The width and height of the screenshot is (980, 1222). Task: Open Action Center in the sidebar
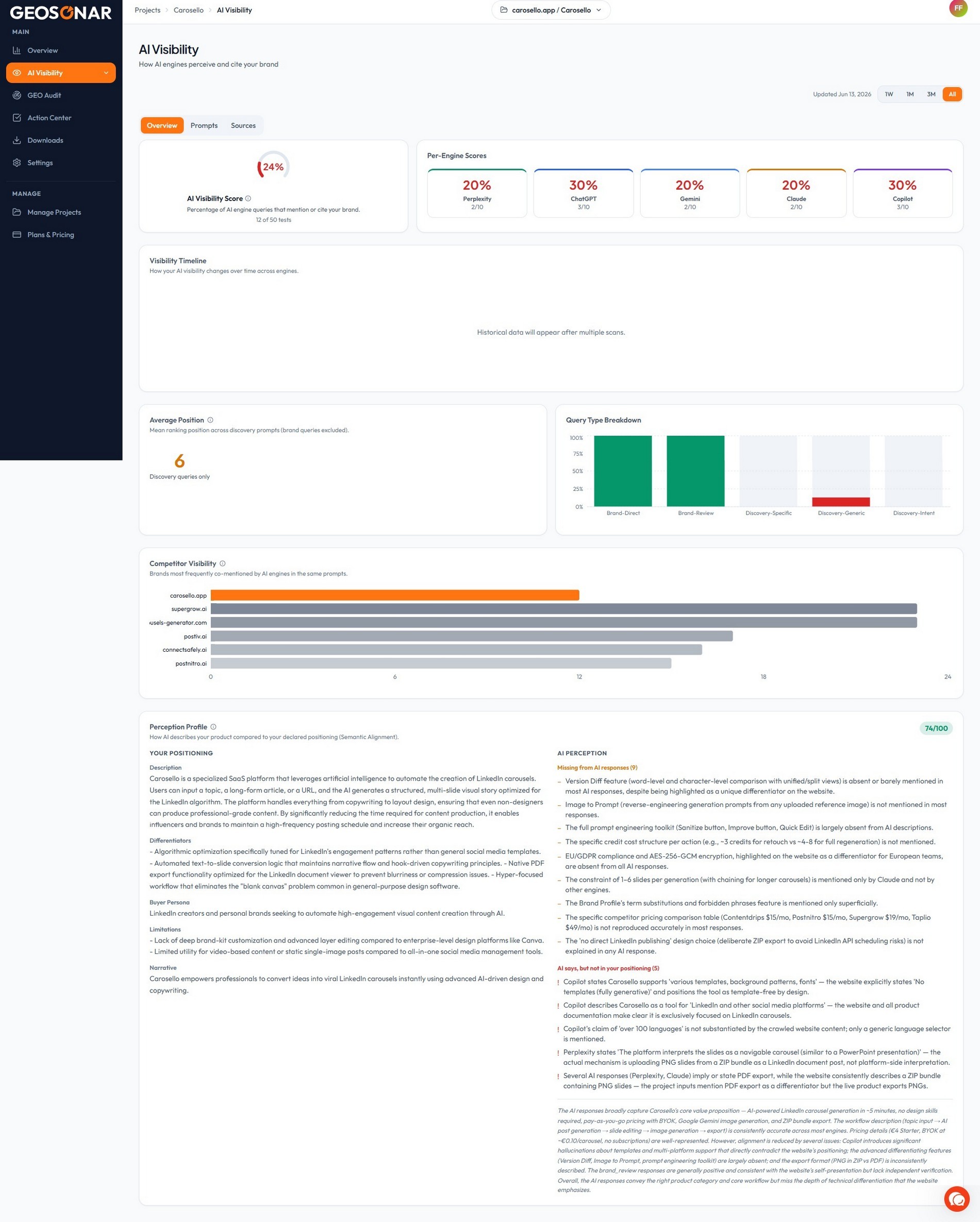click(x=61, y=118)
